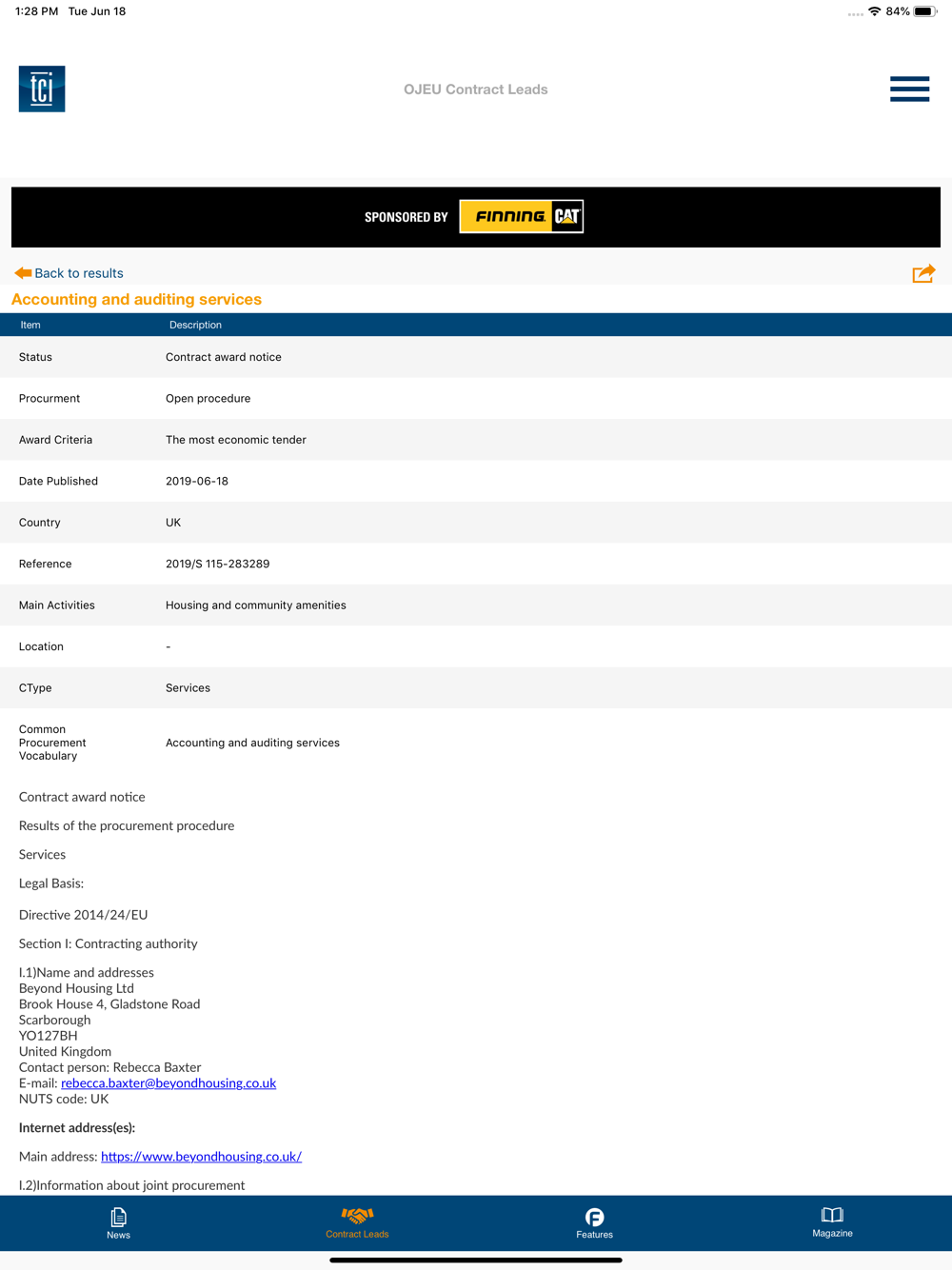Tap the battery icon in status bar
Screen dimensions: 952x1270
(x=924, y=11)
